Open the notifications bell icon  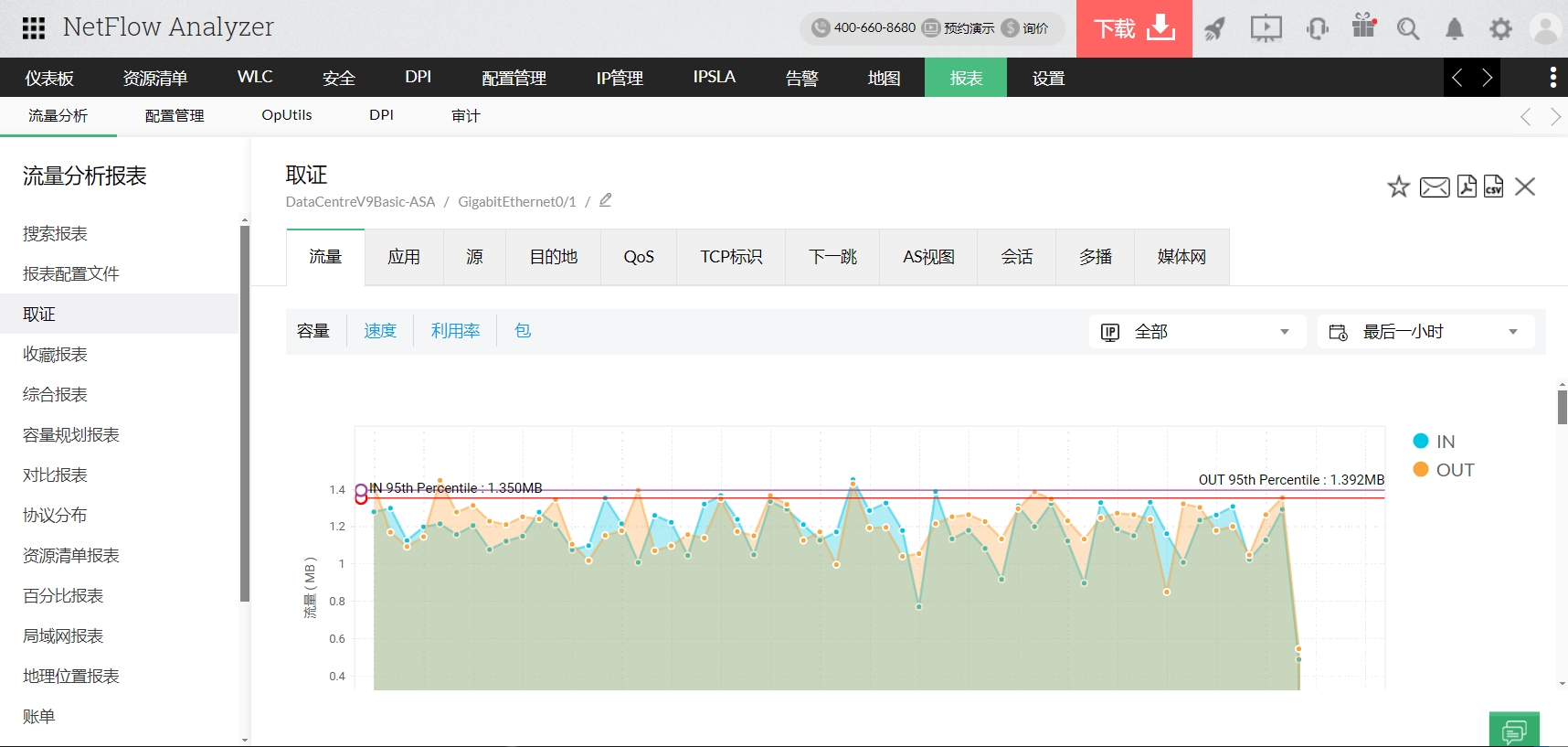point(1454,29)
